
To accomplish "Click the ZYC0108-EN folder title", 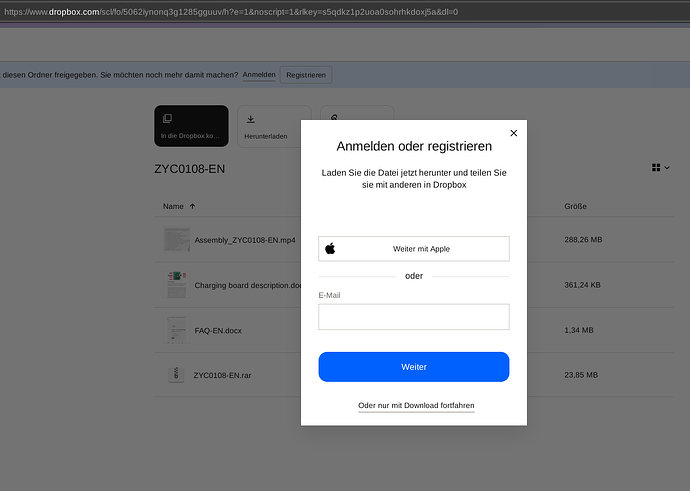I will pyautogui.click(x=190, y=169).
